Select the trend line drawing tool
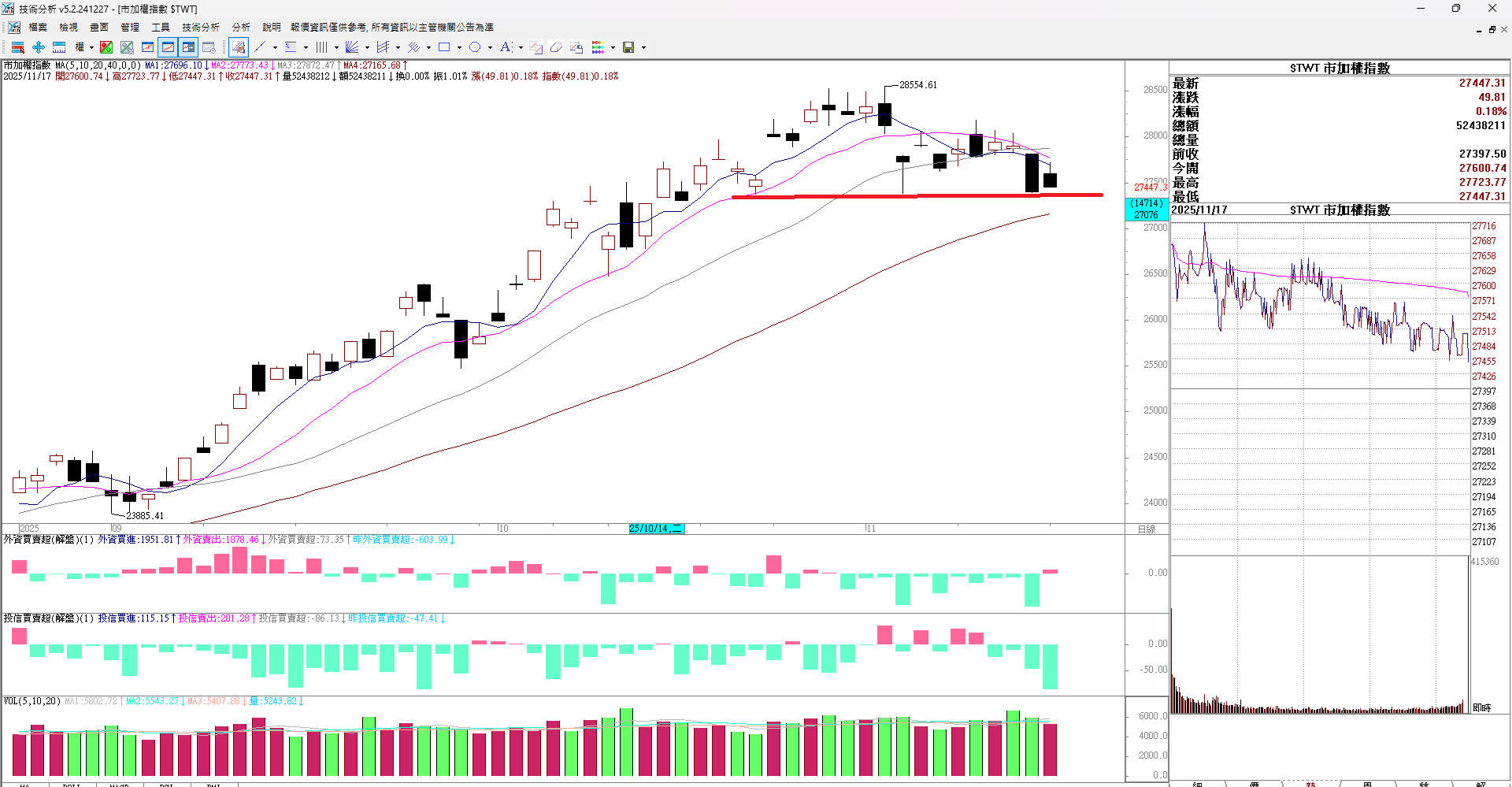The image size is (1512, 787). click(260, 47)
